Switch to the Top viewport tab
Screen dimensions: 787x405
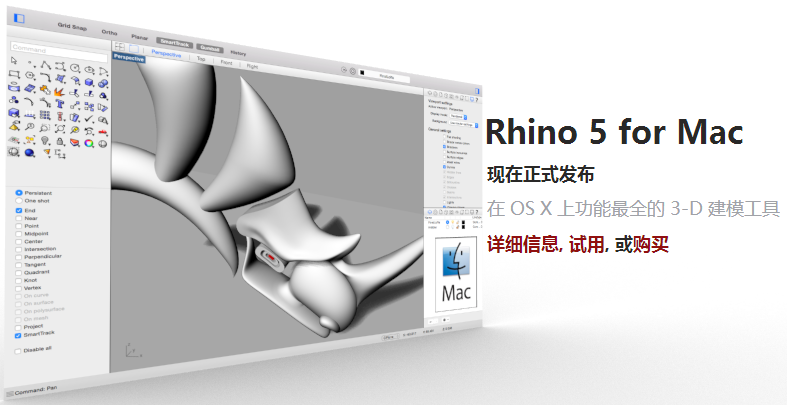(201, 59)
